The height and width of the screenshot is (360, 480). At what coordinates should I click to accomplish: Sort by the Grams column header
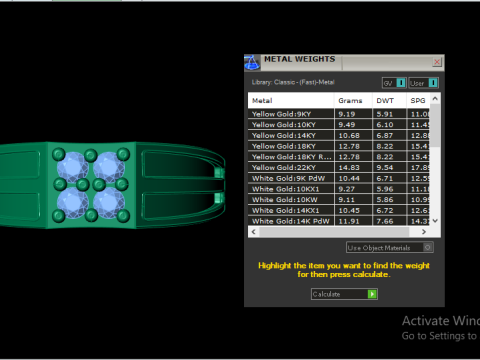click(353, 100)
